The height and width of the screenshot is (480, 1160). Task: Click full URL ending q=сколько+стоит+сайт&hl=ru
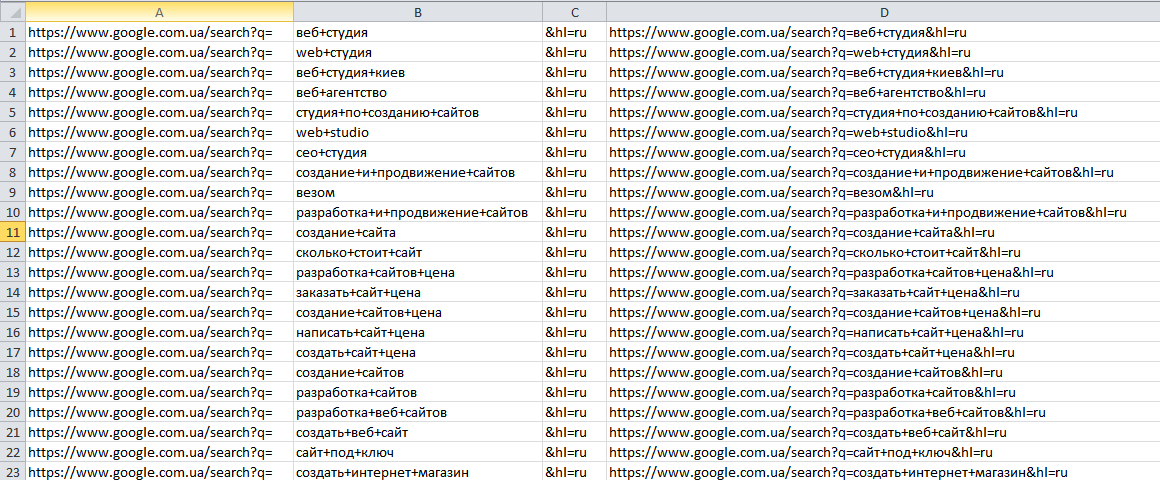(x=883, y=252)
